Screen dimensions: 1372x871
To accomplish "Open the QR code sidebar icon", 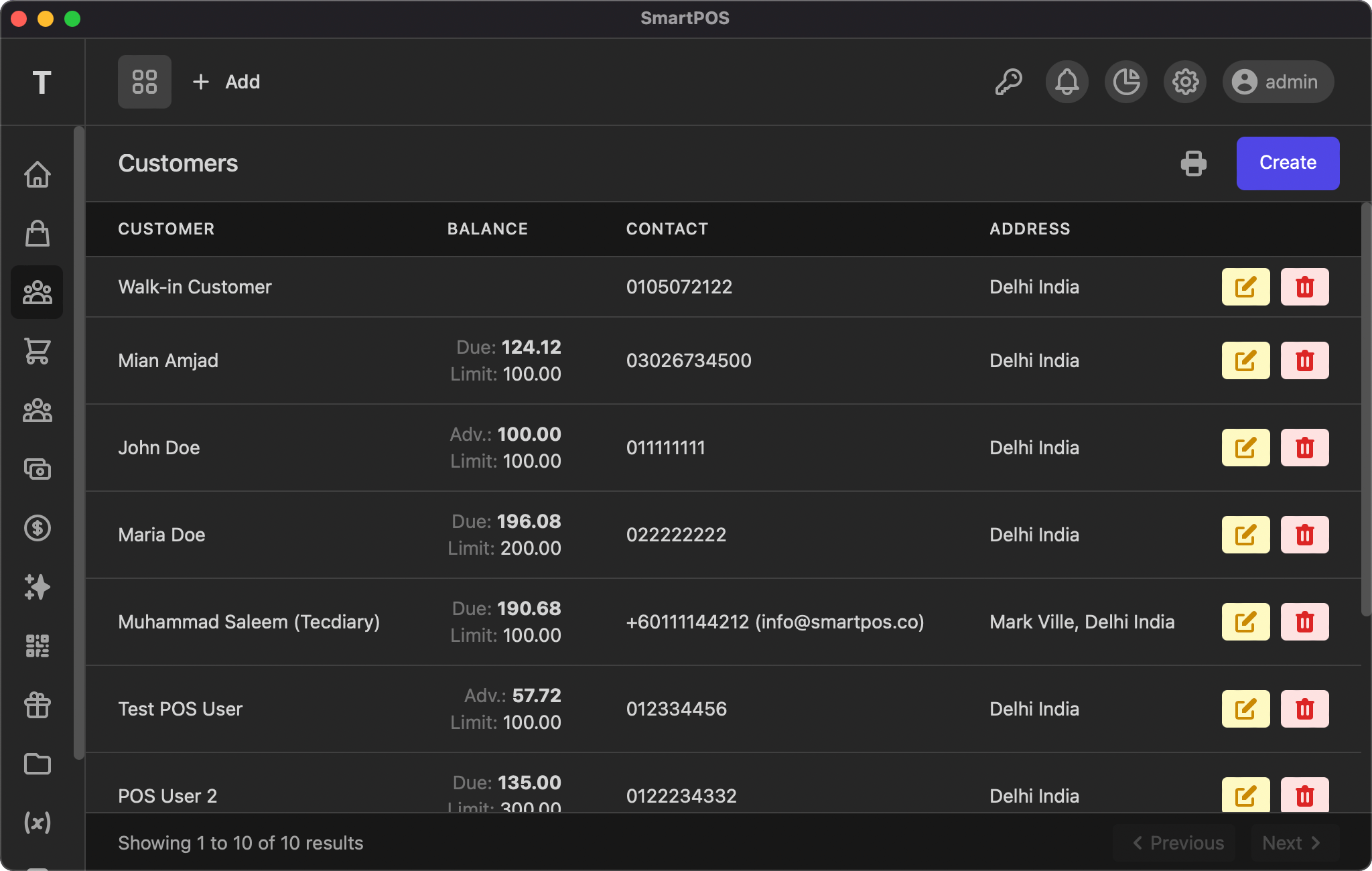I will point(38,646).
